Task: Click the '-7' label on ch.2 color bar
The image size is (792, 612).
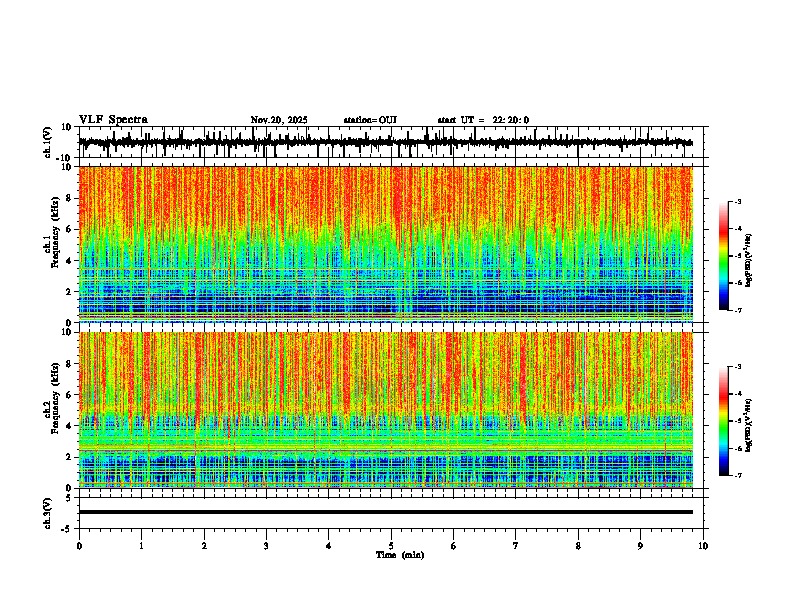Action: [737, 476]
